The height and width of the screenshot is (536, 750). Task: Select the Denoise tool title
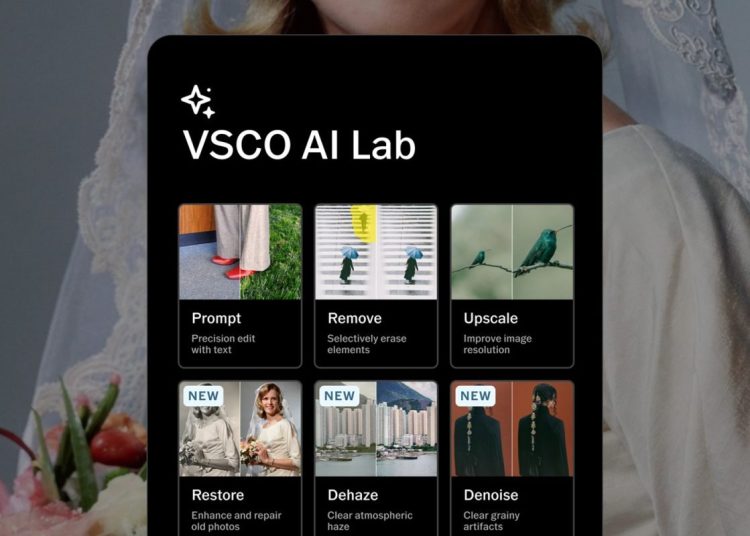(x=491, y=495)
